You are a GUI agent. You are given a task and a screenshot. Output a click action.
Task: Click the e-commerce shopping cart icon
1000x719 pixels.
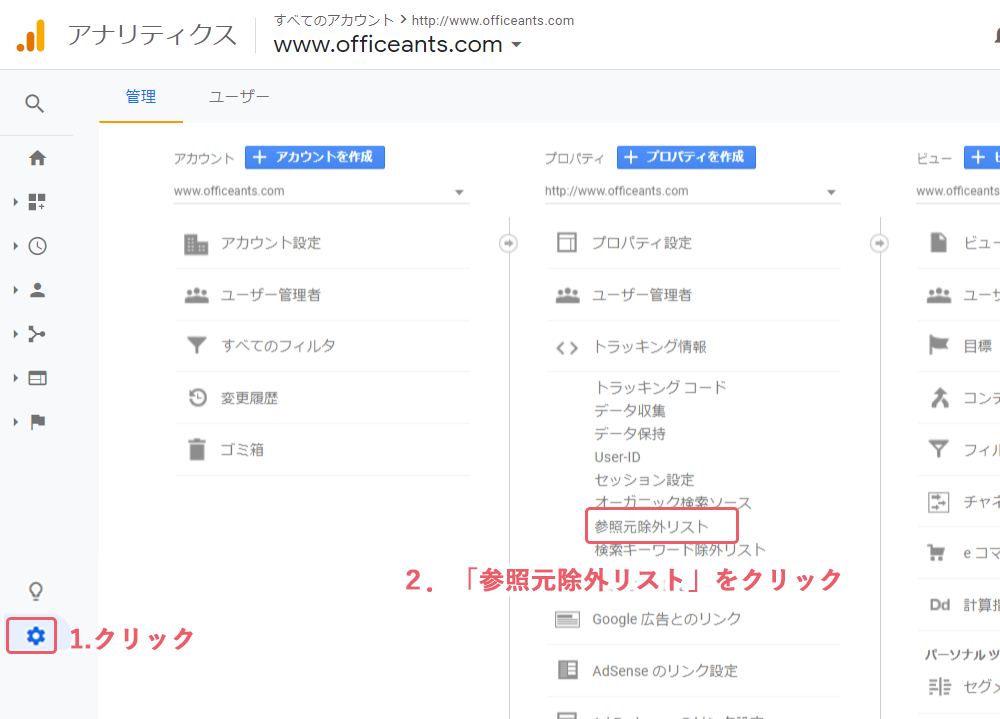tap(936, 552)
